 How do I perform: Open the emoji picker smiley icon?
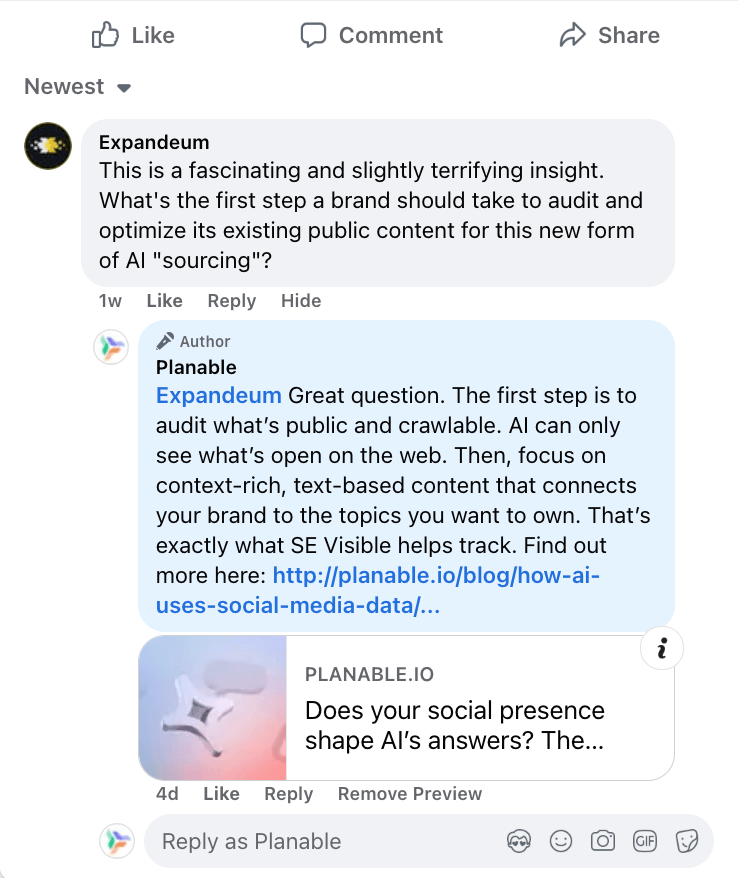point(561,841)
